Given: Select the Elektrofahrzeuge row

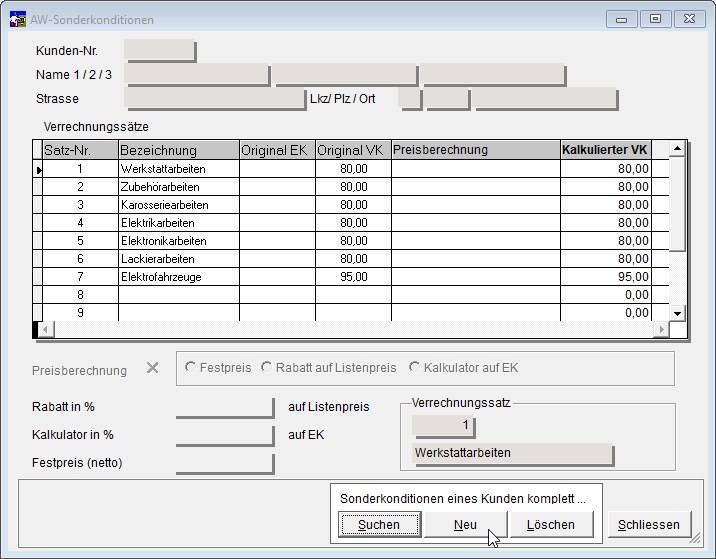Looking at the screenshot, I should (x=351, y=277).
